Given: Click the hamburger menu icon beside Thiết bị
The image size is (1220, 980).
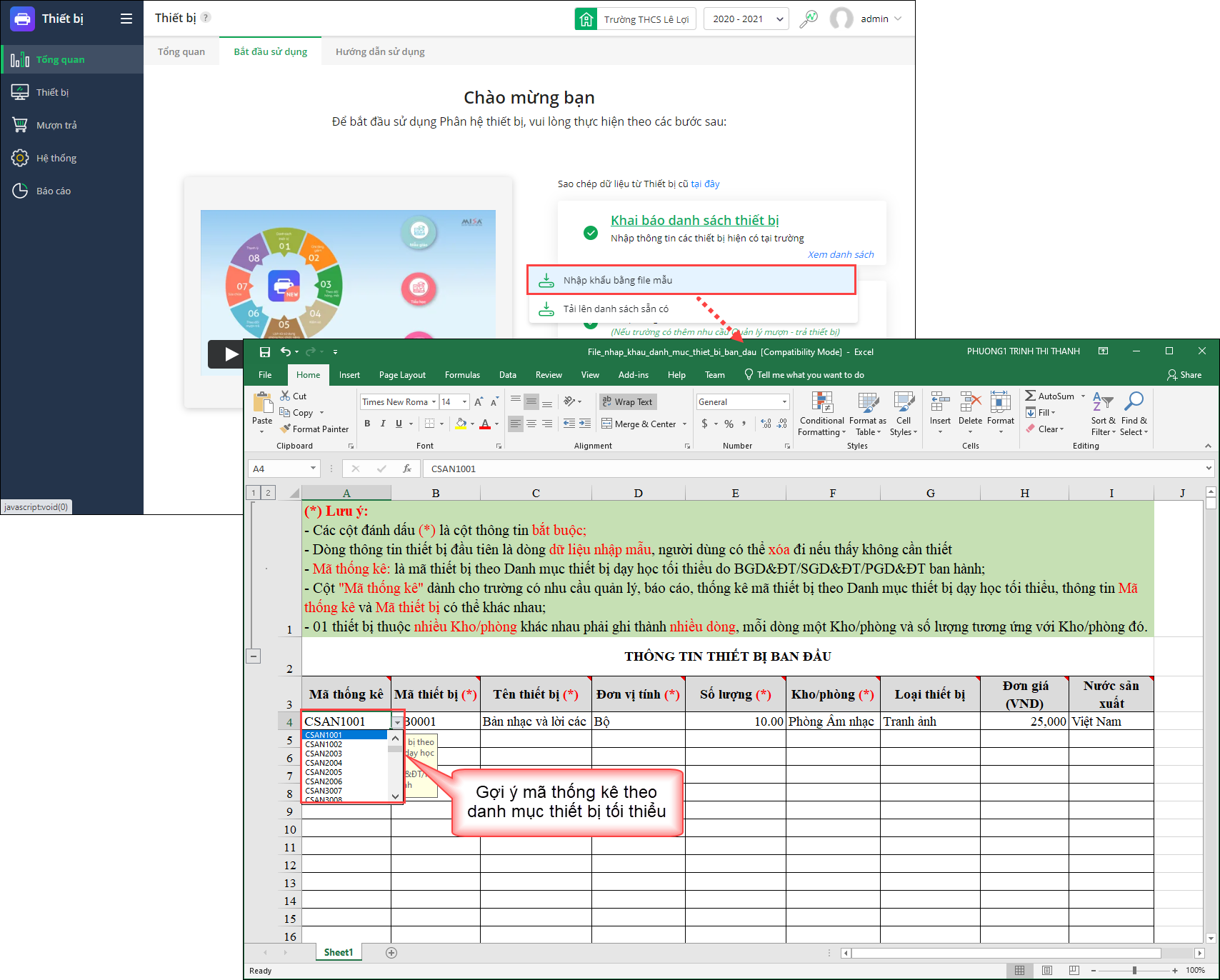Looking at the screenshot, I should pos(126,19).
